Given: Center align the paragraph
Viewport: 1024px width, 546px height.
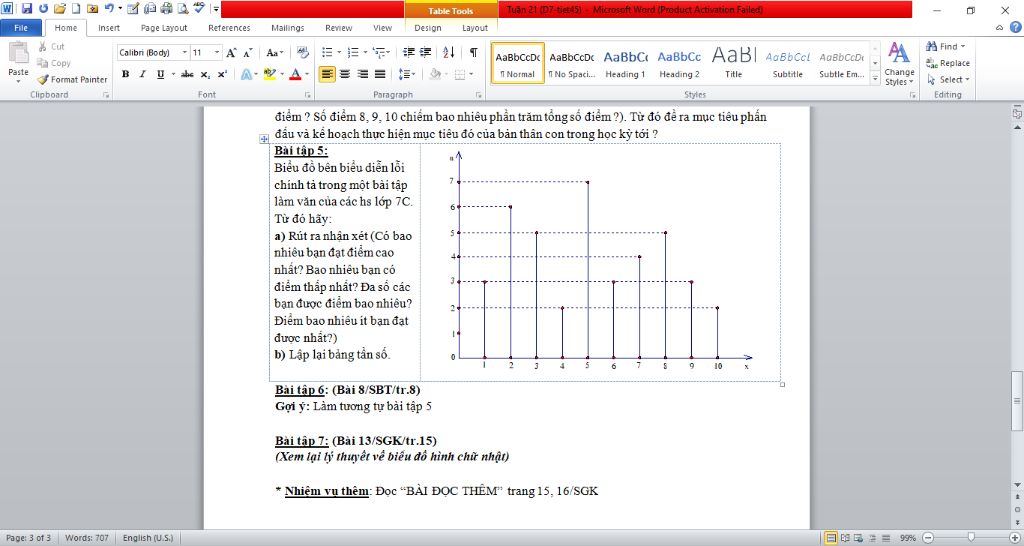Looking at the screenshot, I should [x=345, y=74].
